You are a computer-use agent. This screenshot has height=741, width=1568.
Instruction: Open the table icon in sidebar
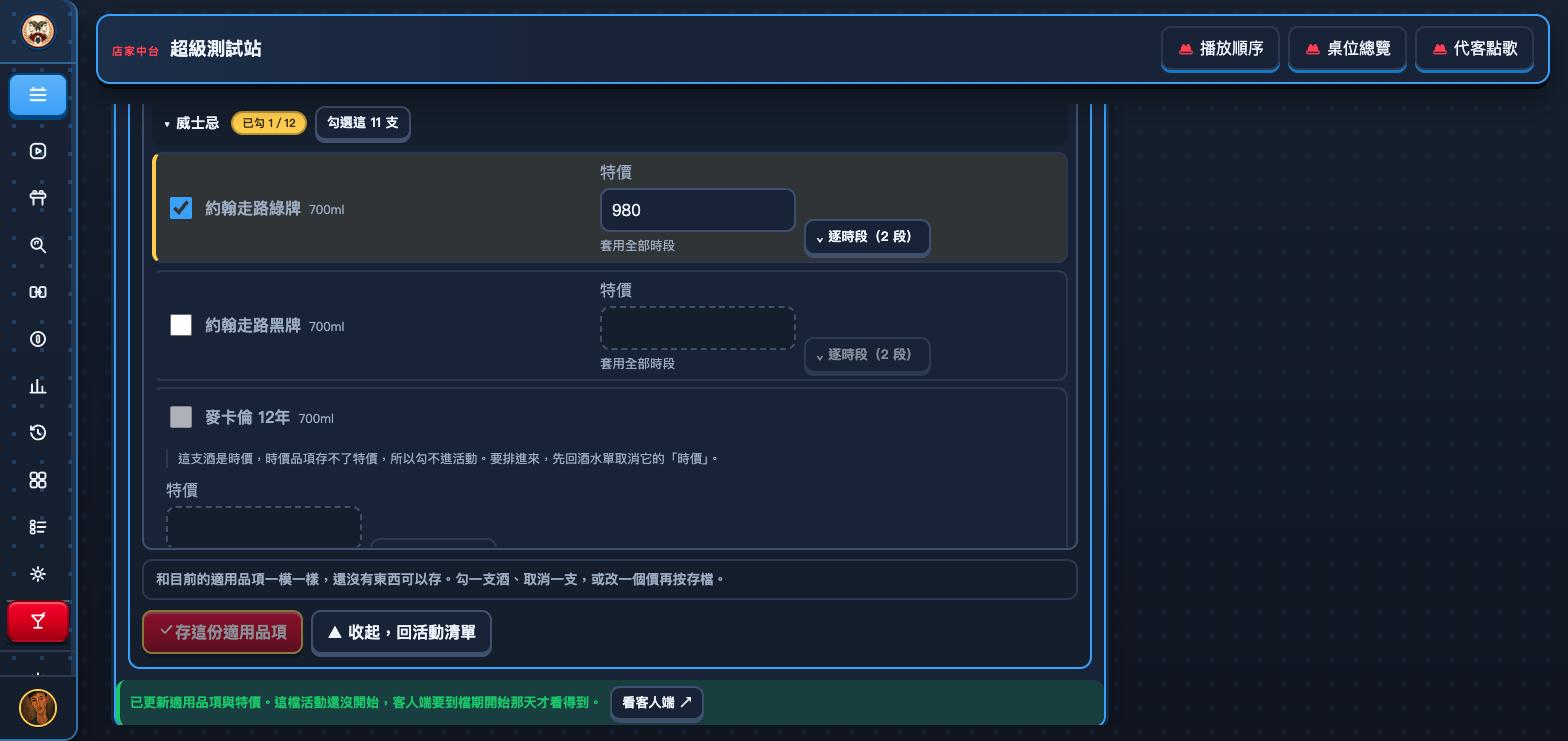(38, 198)
